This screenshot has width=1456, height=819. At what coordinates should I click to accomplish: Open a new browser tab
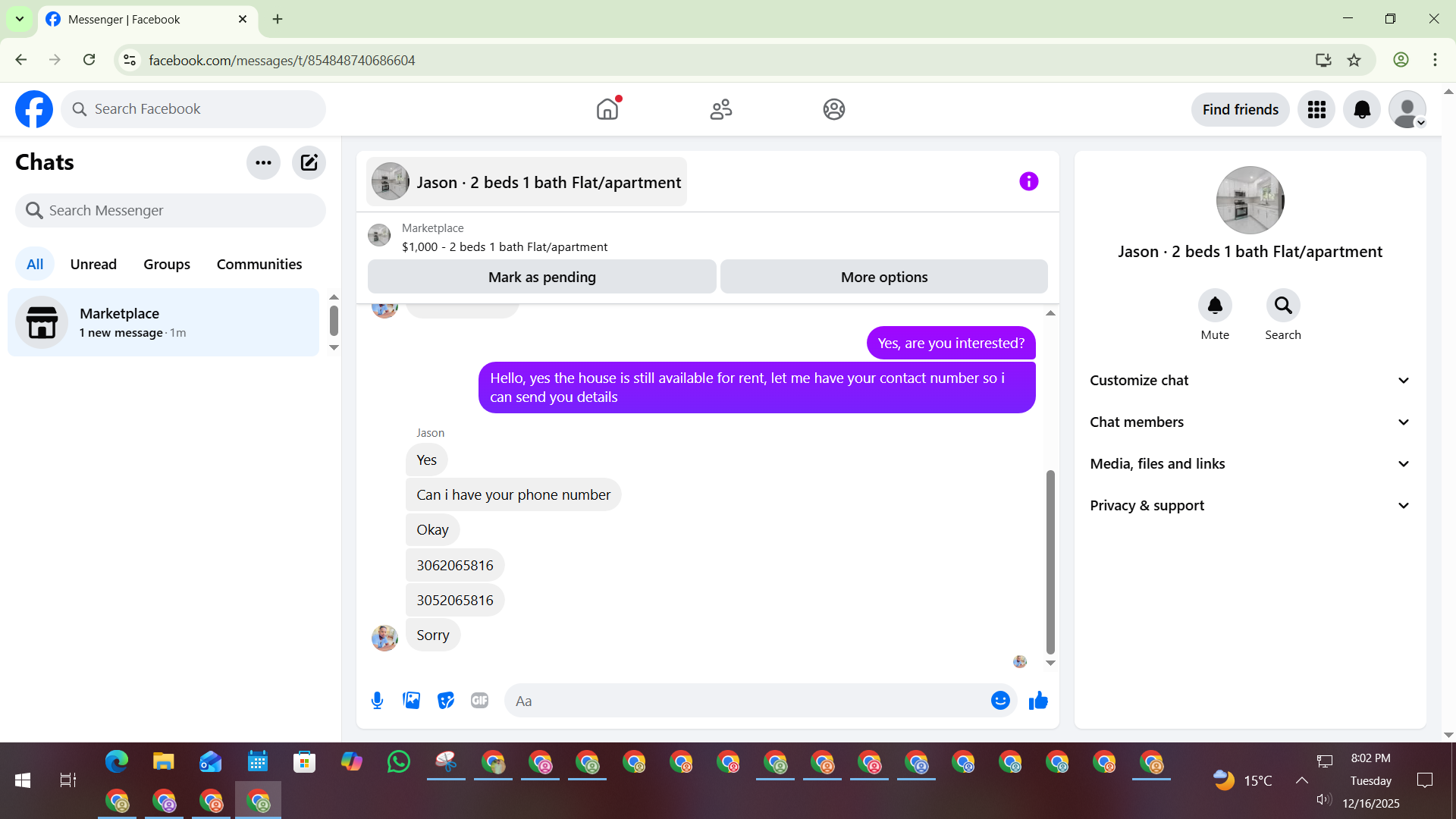click(278, 19)
